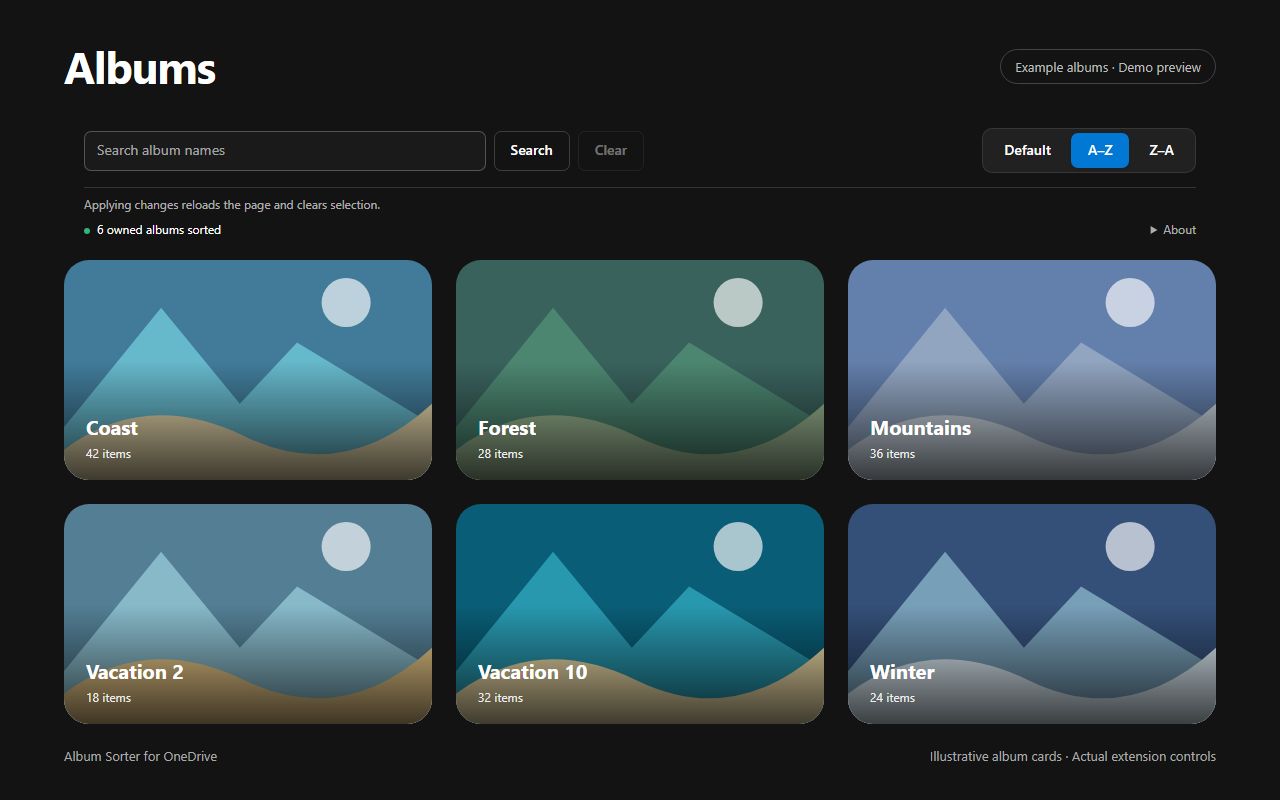
Task: Open the Coast album card
Action: tap(248, 370)
